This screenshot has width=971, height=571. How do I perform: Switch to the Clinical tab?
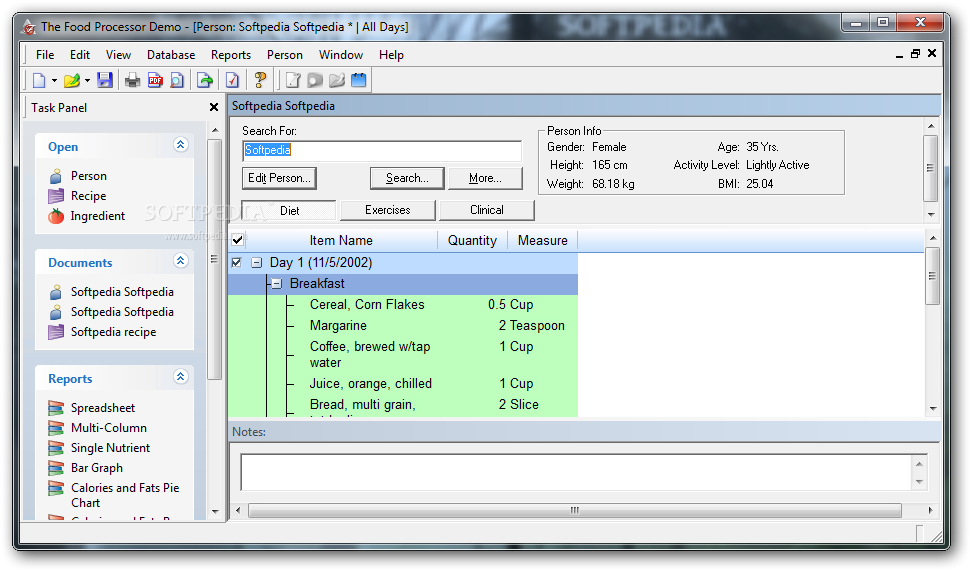tap(487, 210)
